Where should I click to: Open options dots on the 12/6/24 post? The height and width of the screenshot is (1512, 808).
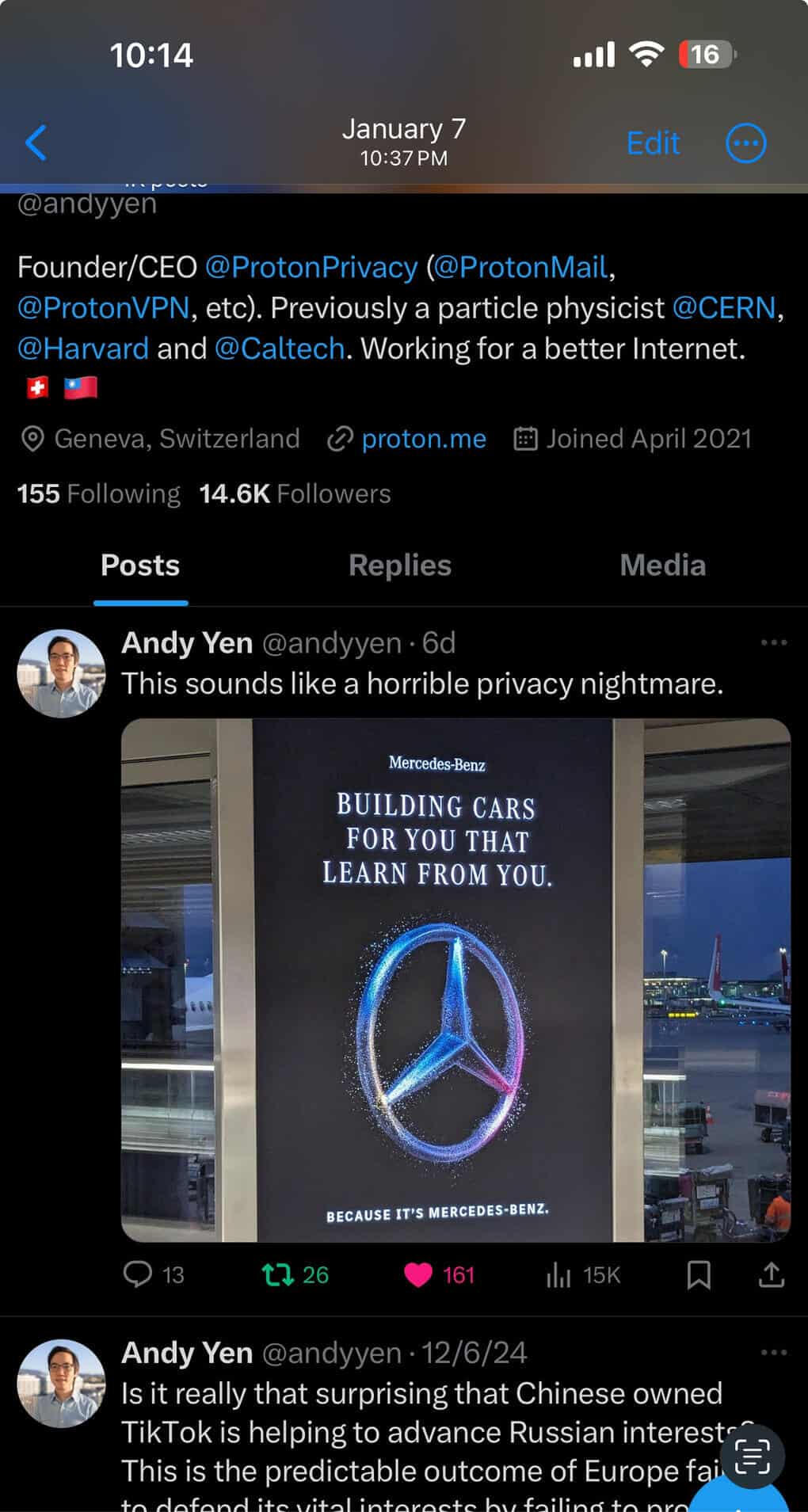(773, 1352)
